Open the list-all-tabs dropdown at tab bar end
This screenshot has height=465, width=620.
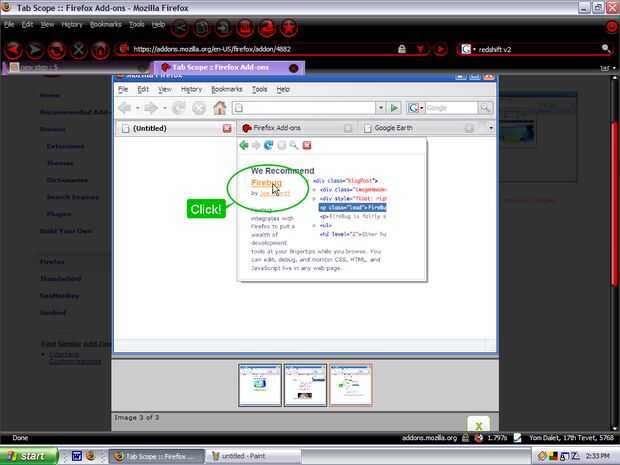[614, 68]
